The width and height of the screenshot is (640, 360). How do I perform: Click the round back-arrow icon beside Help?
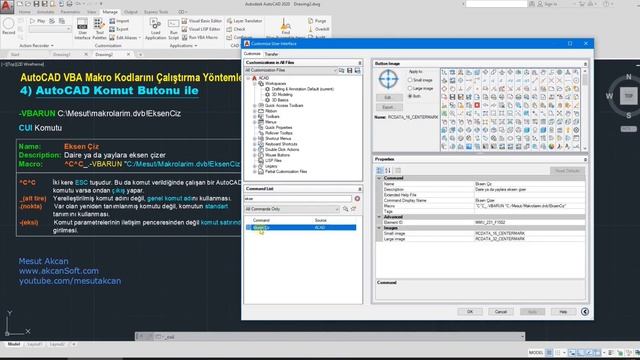(x=584, y=311)
